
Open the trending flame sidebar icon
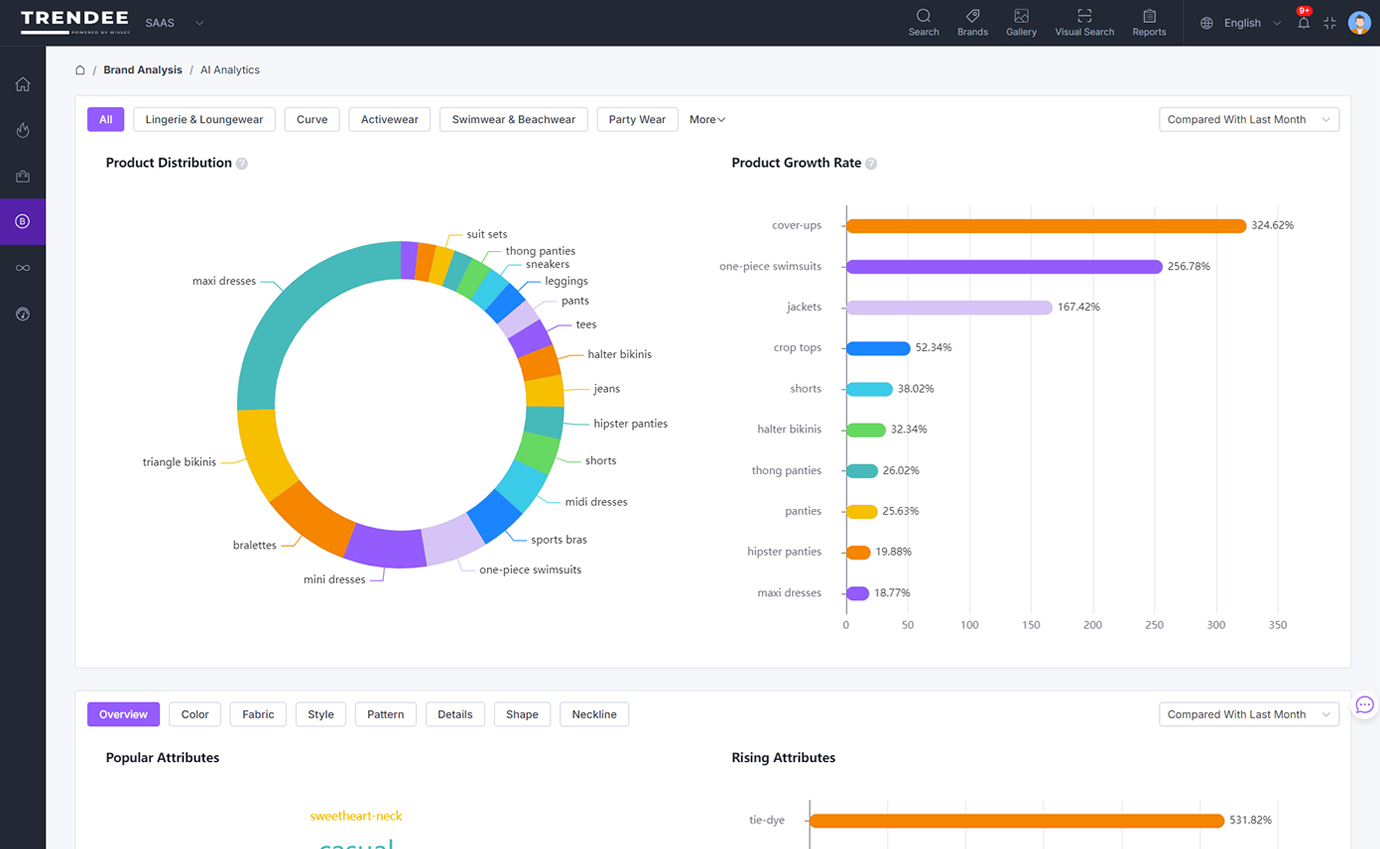[x=23, y=130]
